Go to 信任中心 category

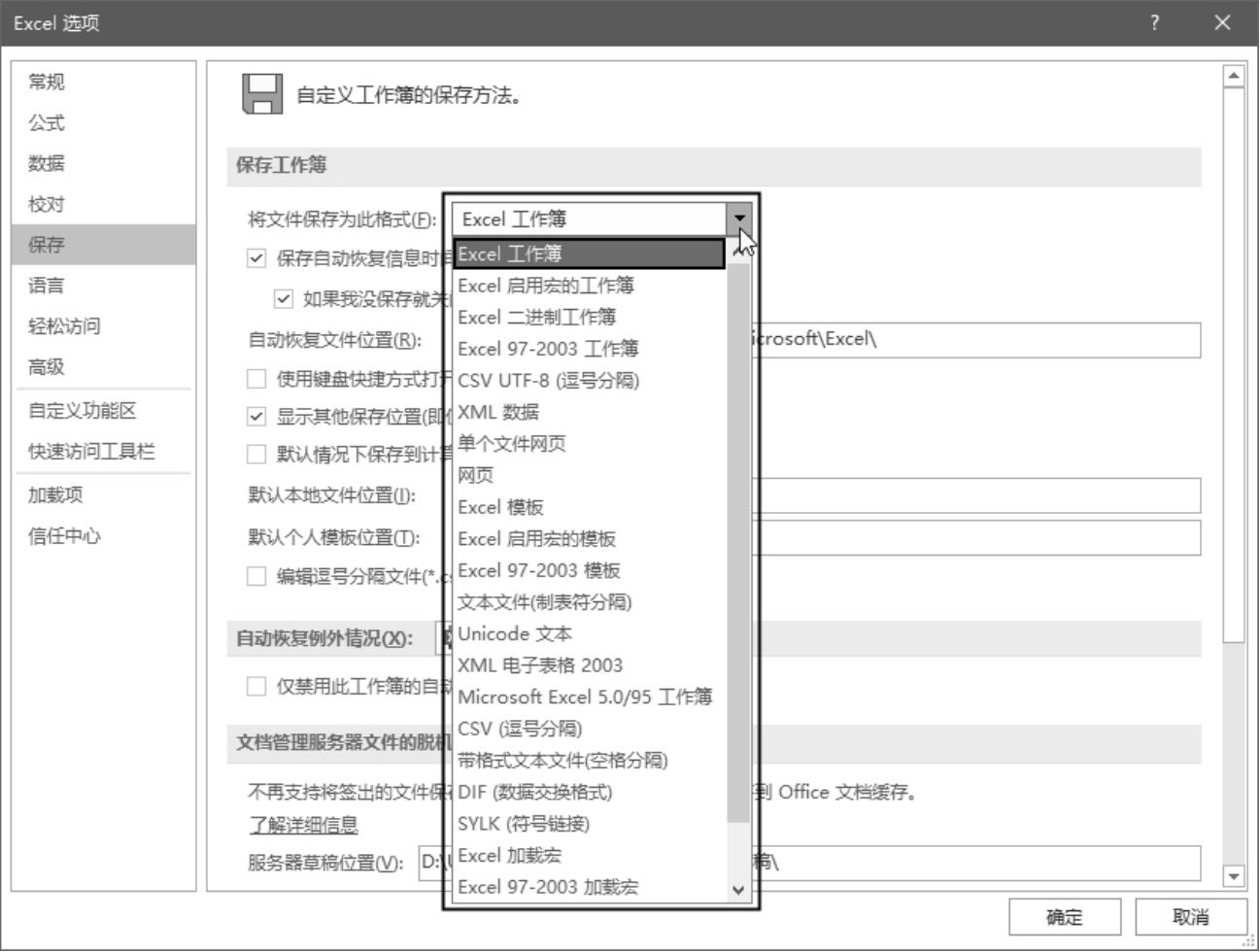[x=64, y=536]
